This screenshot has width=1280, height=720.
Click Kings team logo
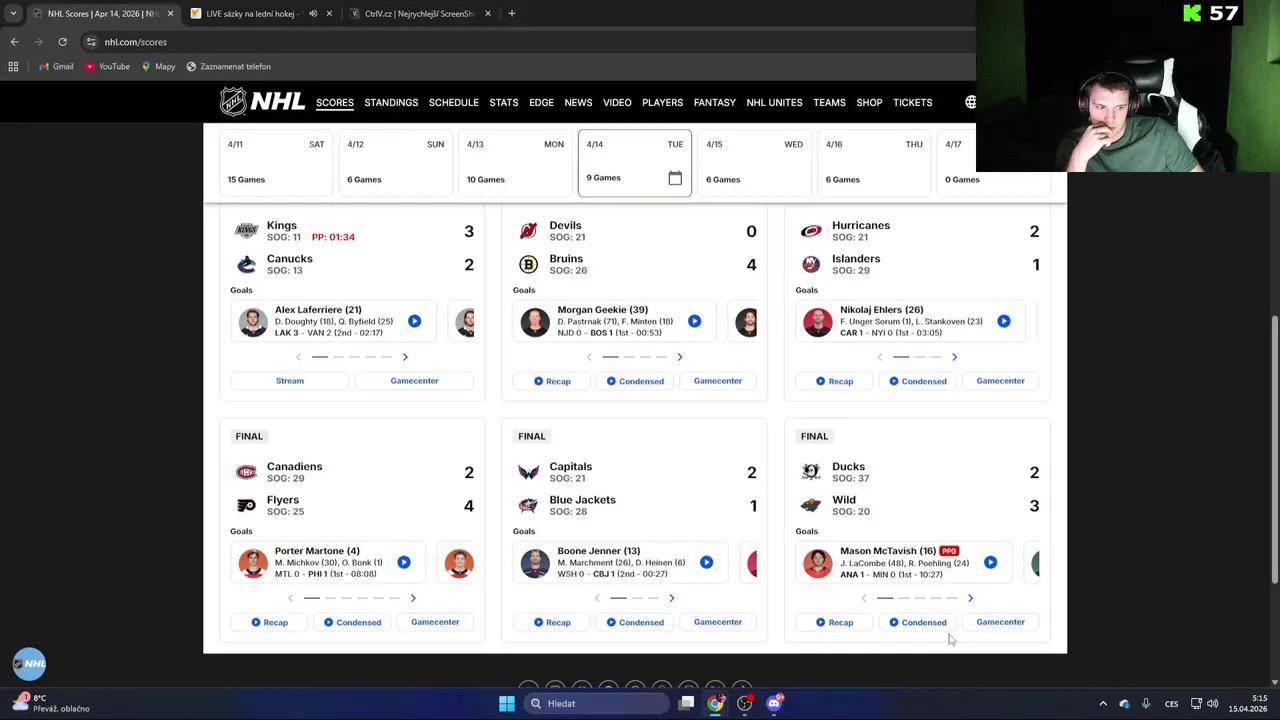(246, 231)
